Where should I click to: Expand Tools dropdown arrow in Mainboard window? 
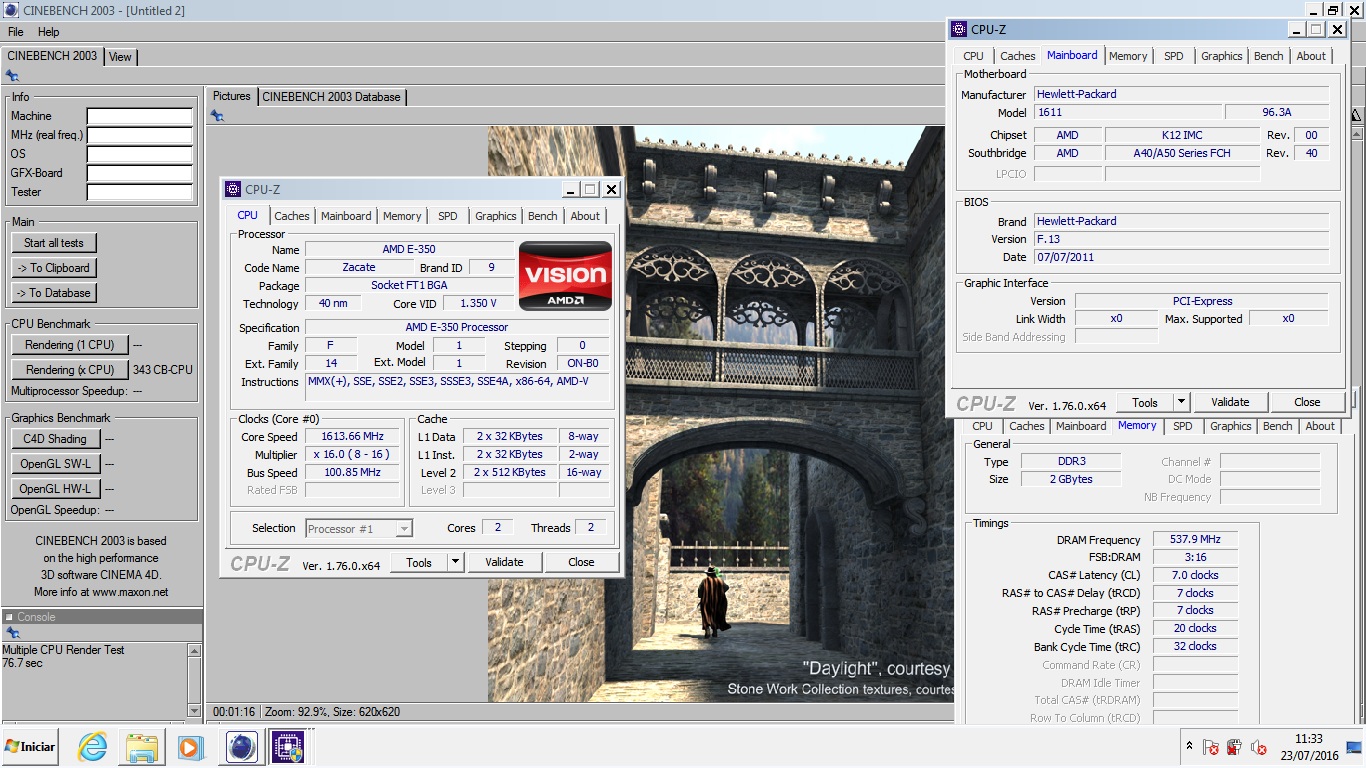pyautogui.click(x=1181, y=402)
